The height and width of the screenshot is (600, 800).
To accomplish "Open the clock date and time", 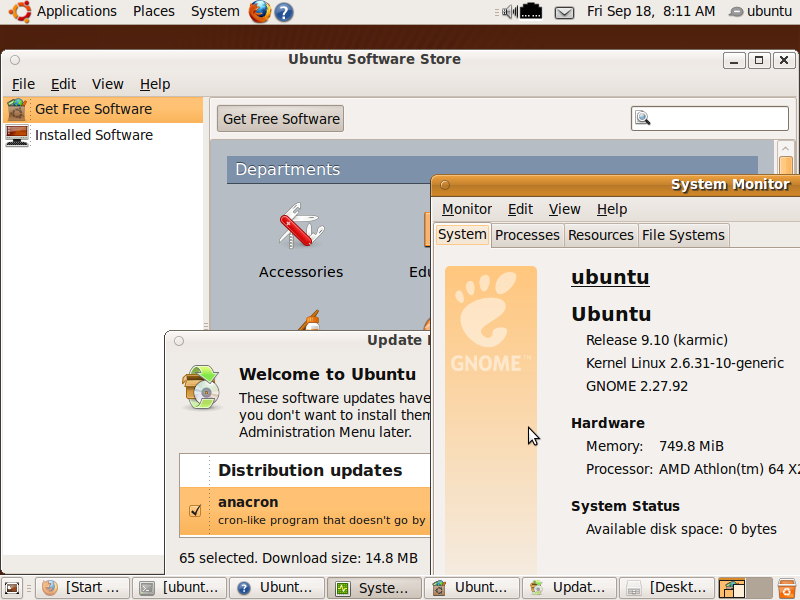I will point(650,12).
